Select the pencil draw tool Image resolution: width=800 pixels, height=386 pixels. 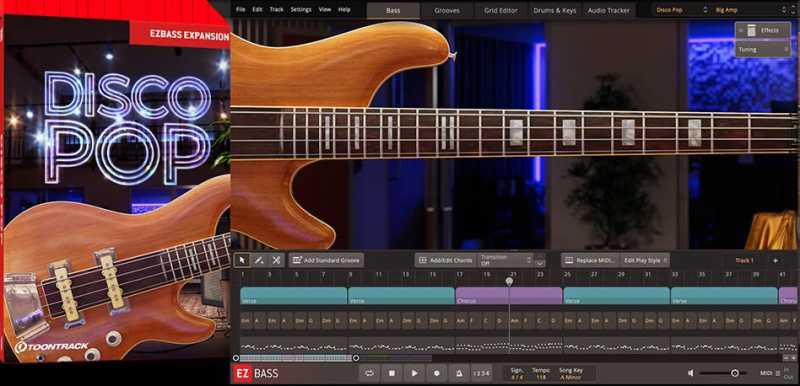pyautogui.click(x=259, y=260)
